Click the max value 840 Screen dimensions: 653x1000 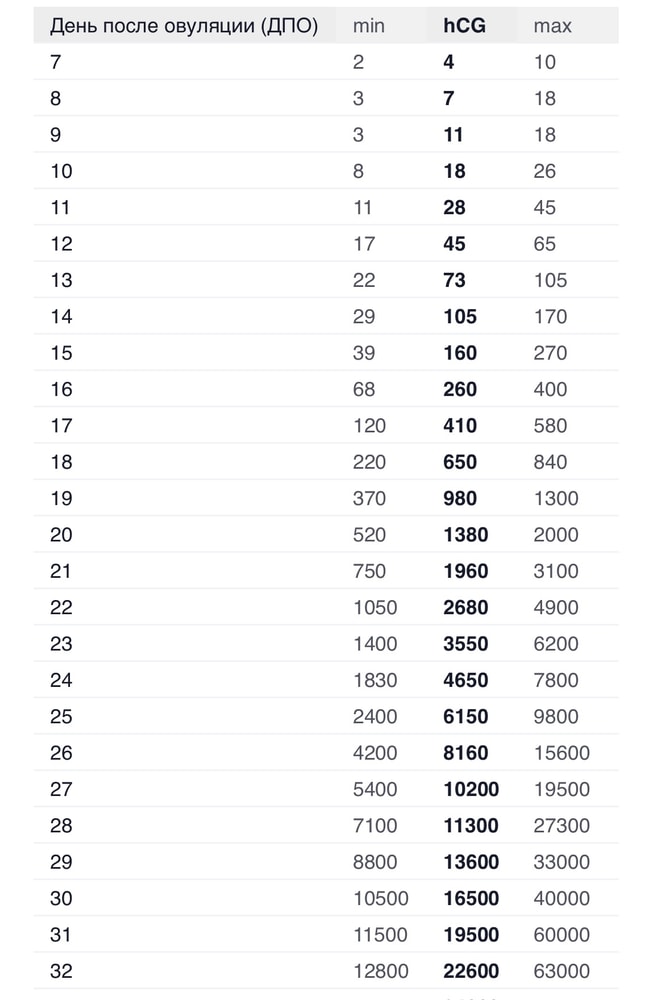[550, 462]
